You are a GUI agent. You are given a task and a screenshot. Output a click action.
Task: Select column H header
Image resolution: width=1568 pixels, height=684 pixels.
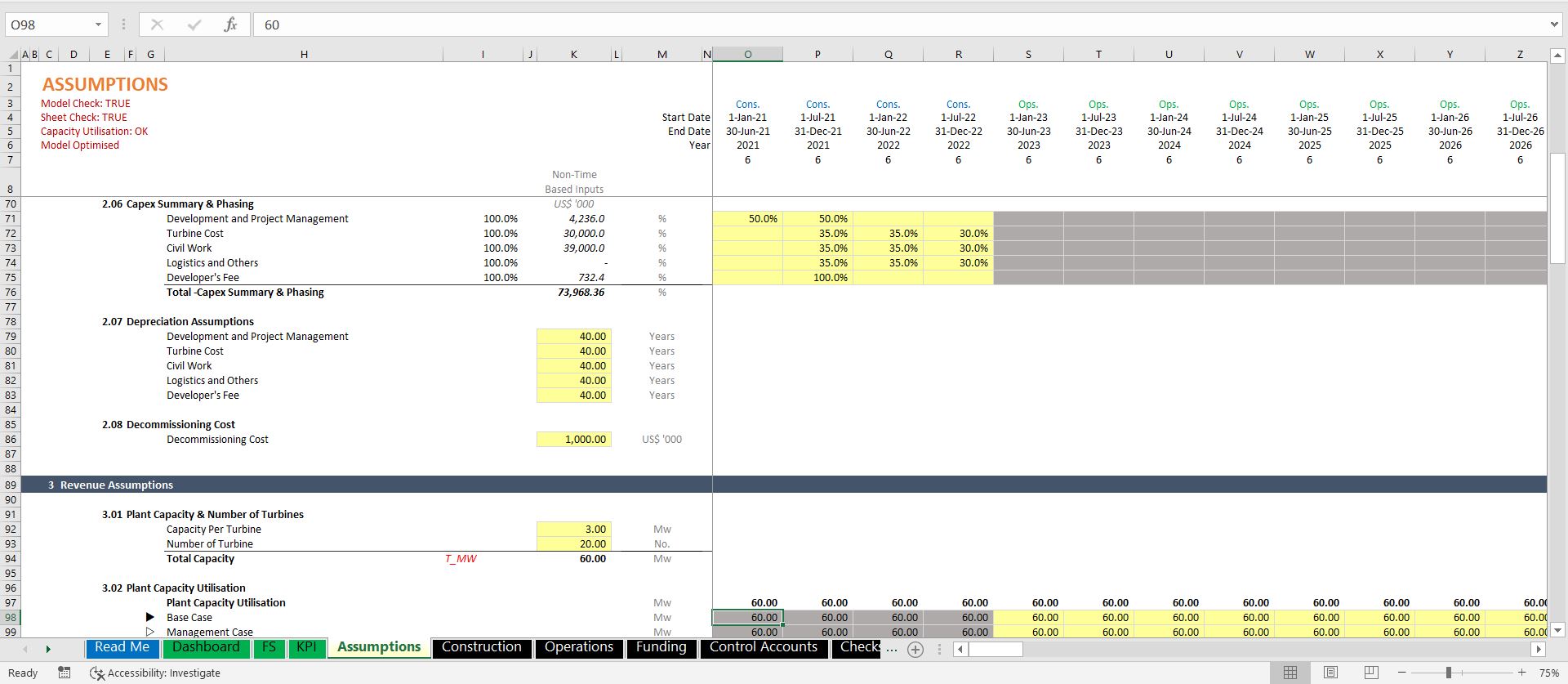pyautogui.click(x=304, y=55)
